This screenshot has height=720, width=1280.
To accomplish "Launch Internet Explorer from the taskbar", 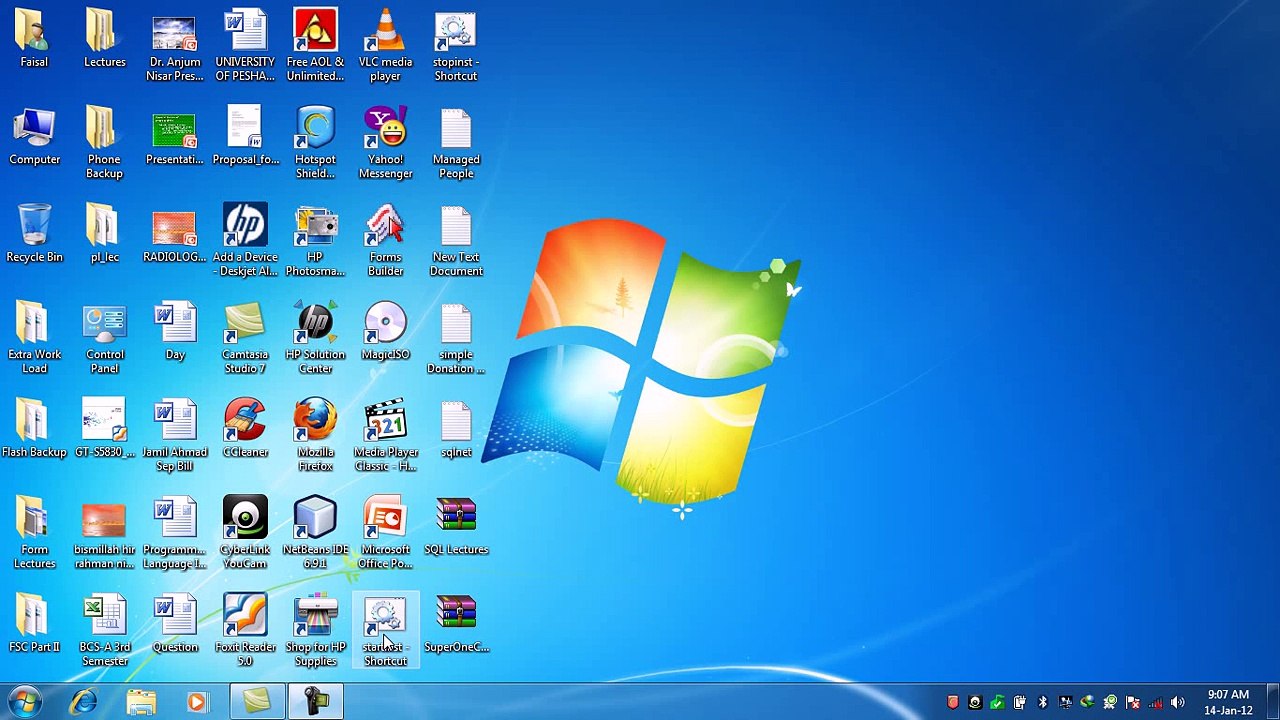I will (84, 702).
